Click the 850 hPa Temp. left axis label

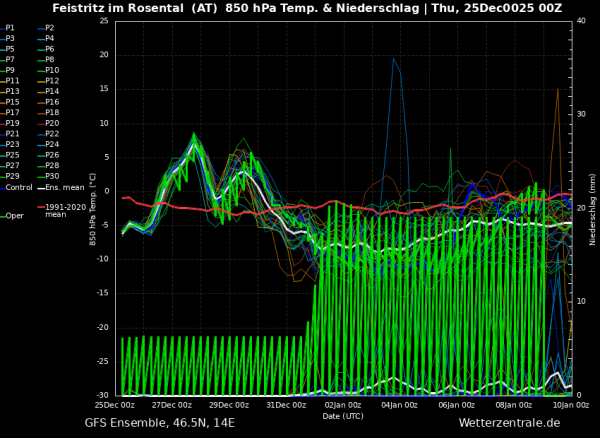pyautogui.click(x=93, y=208)
